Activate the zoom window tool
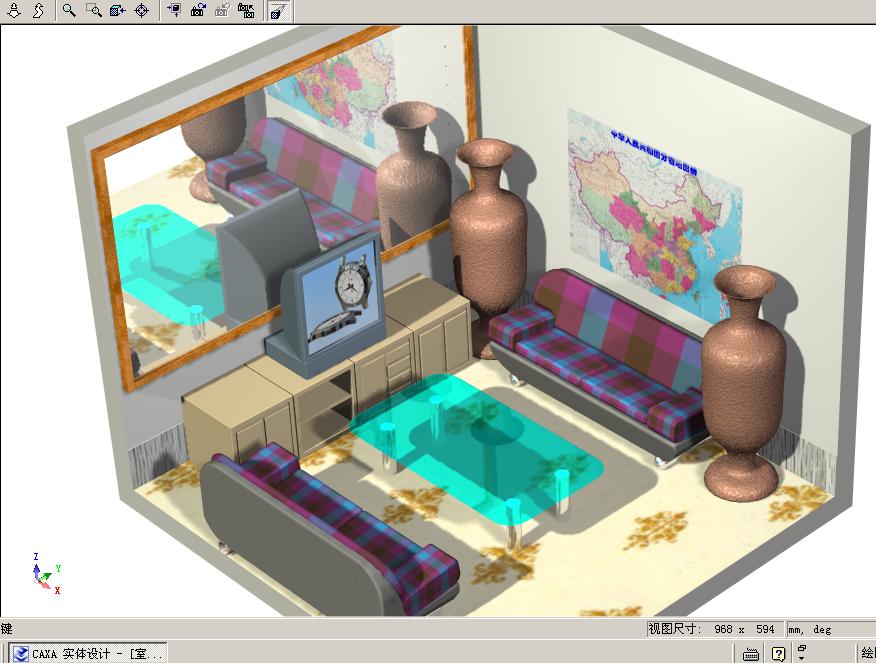The image size is (876, 664). click(94, 10)
